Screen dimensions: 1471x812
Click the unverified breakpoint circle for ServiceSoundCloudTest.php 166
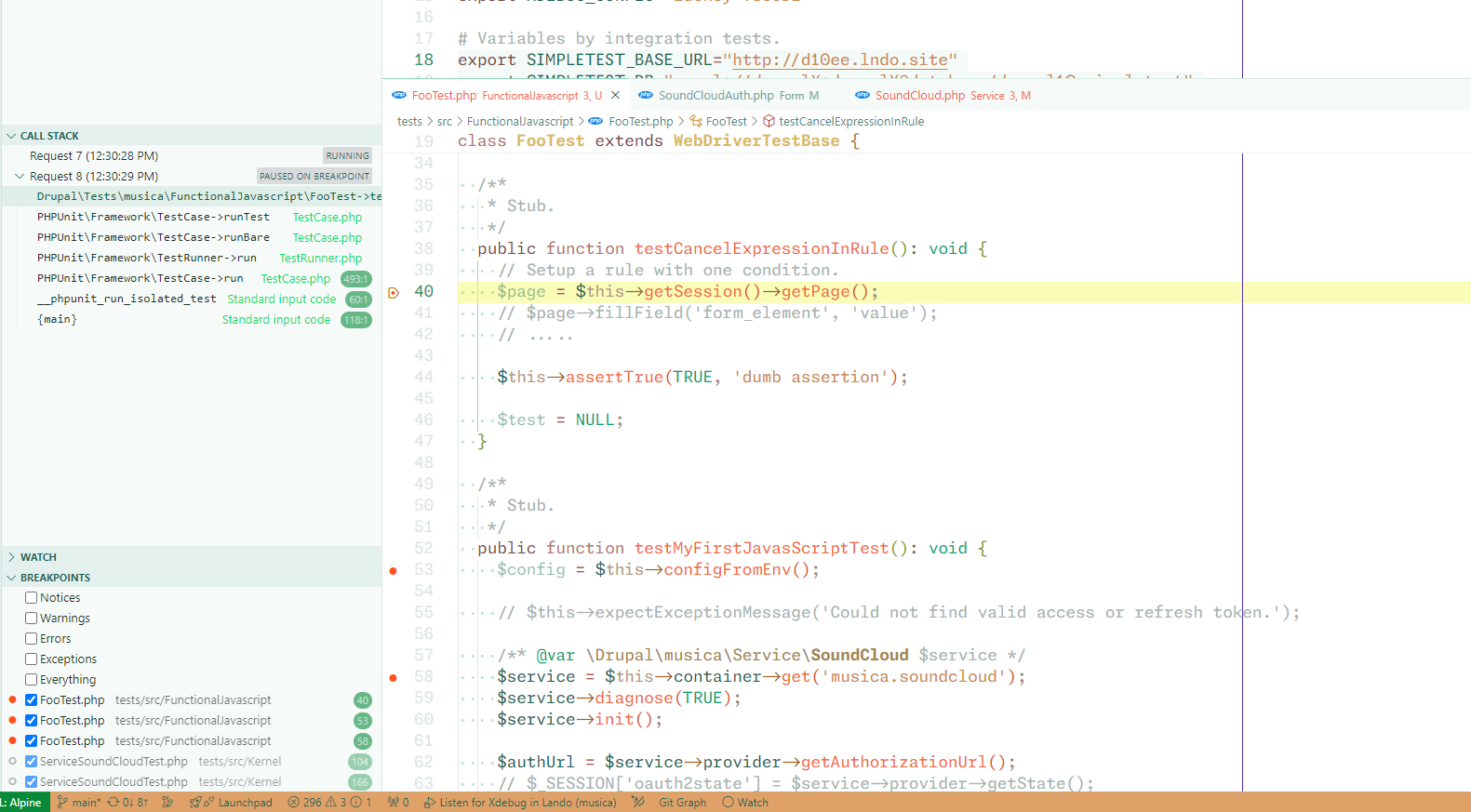pos(12,781)
